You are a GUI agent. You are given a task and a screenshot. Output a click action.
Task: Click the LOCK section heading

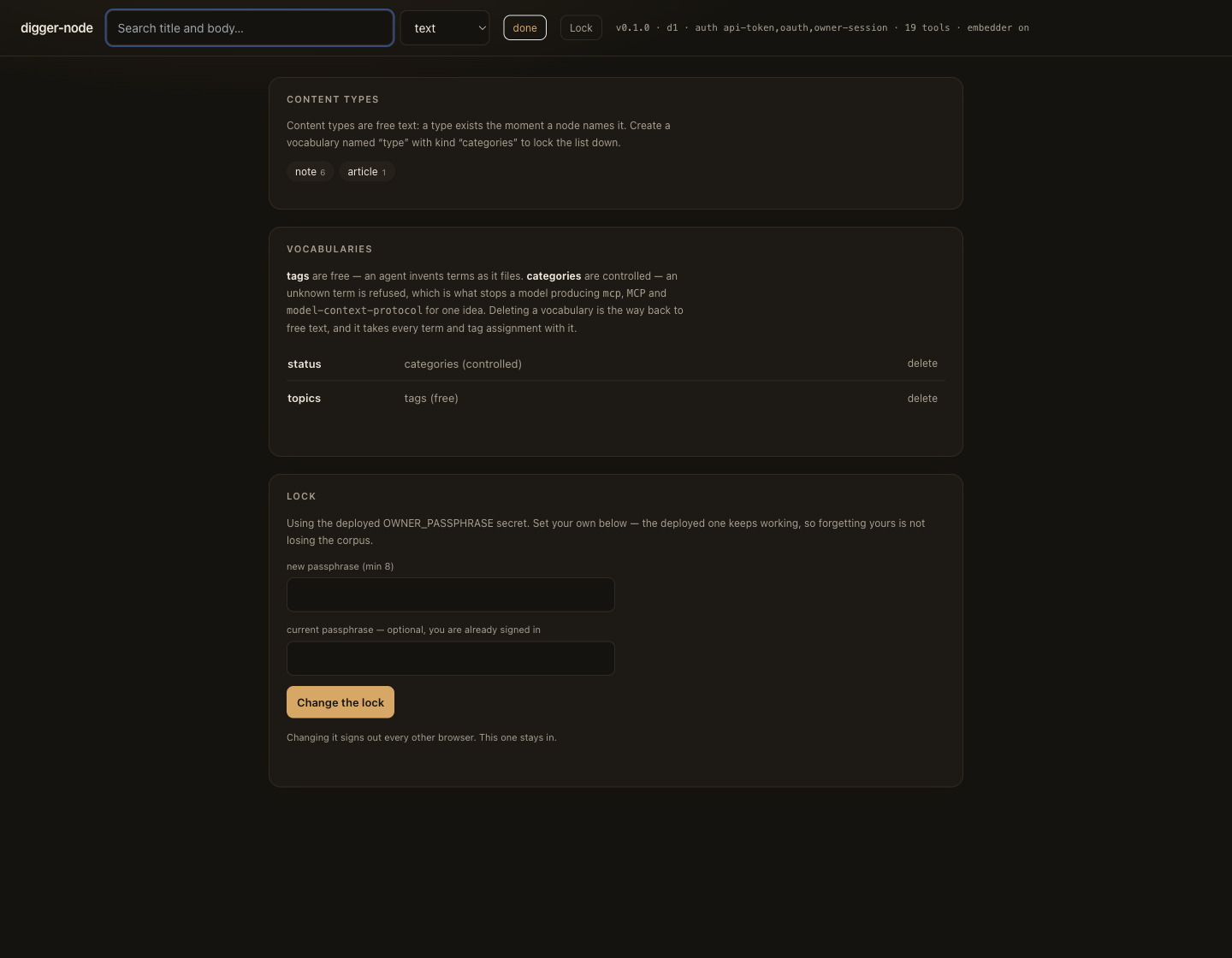tap(301, 496)
